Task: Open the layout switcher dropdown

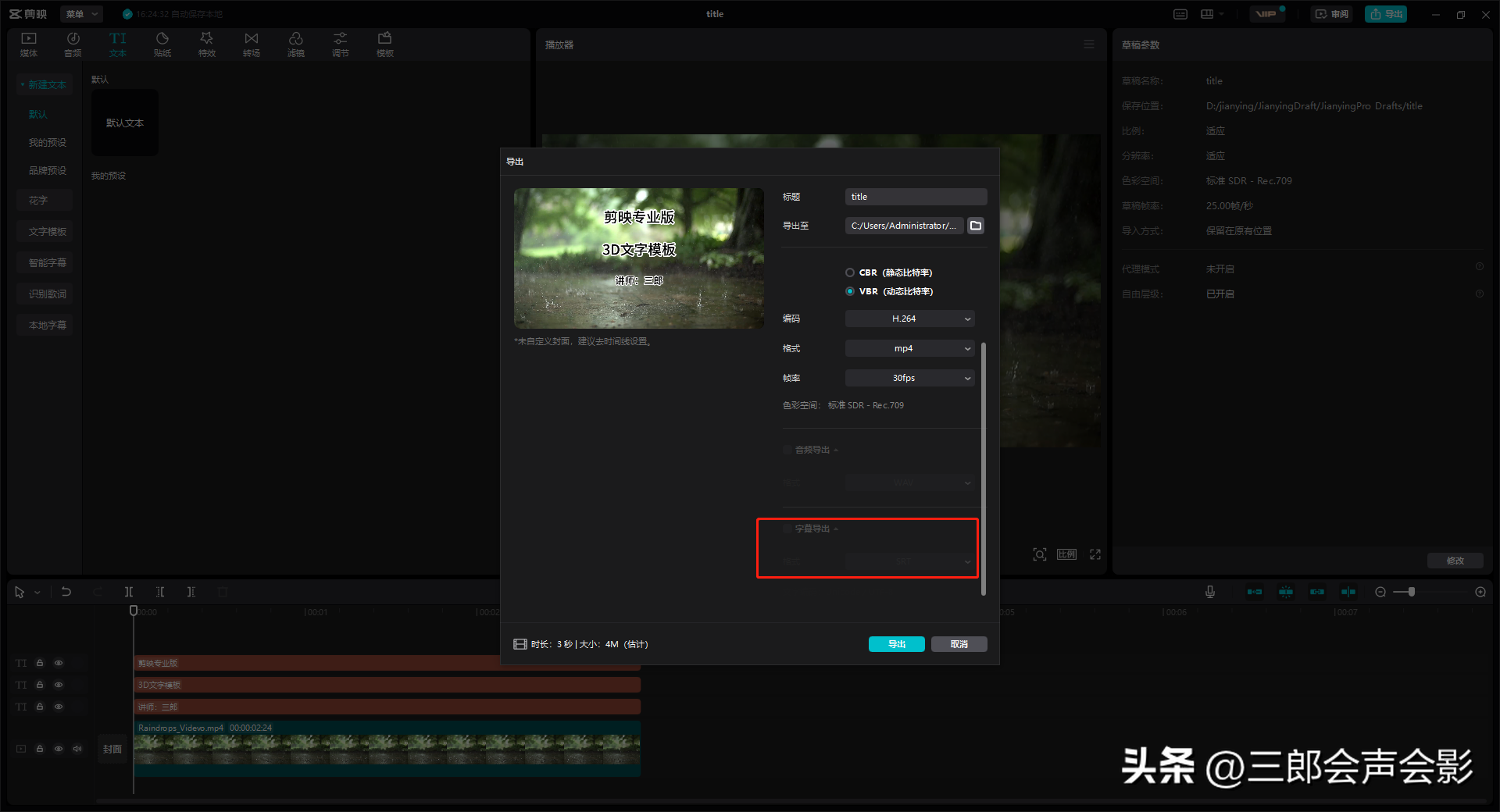Action: [x=1212, y=14]
